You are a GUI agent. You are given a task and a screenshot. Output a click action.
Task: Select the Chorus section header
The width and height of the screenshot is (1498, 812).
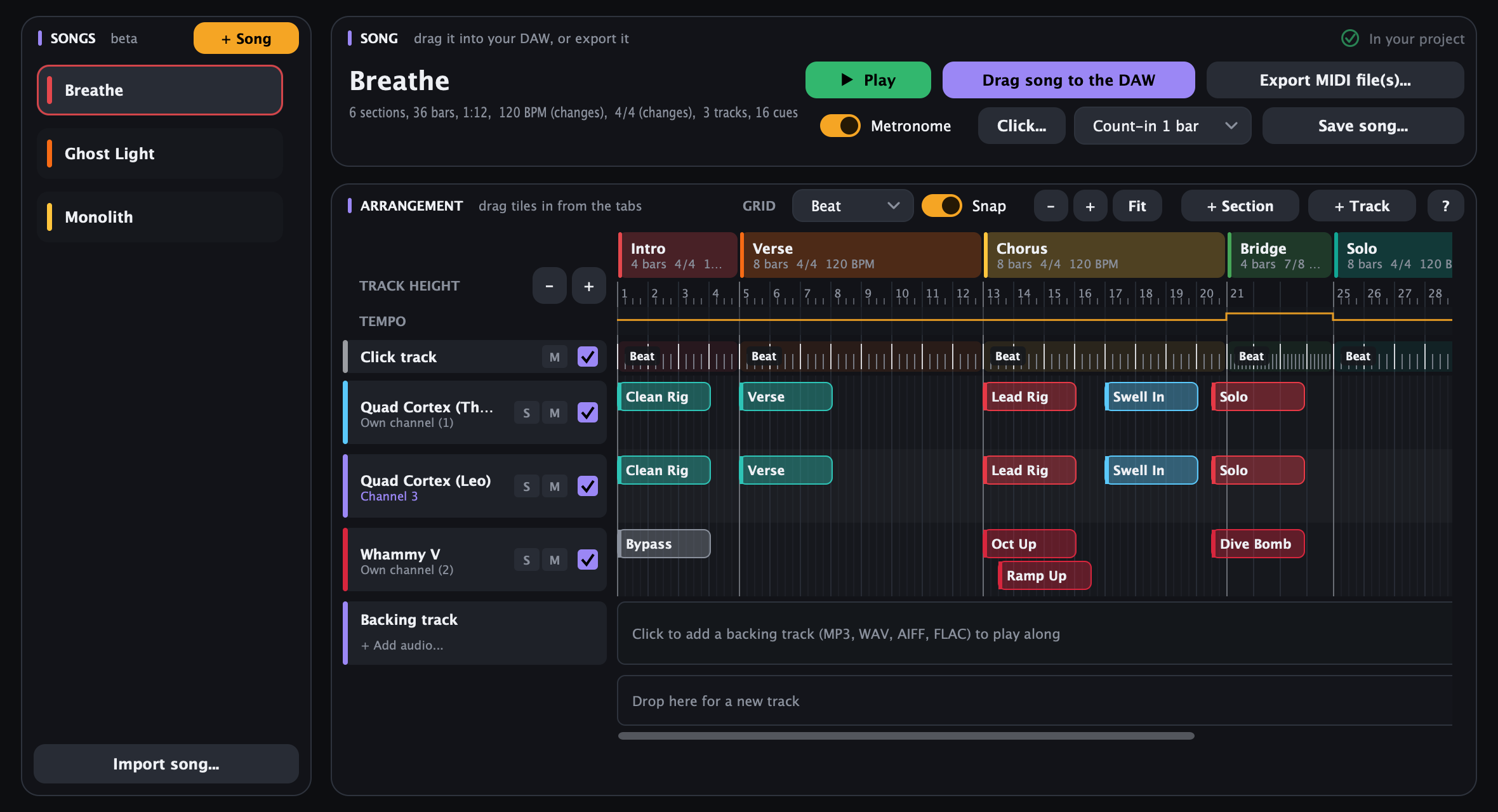[x=1104, y=255]
